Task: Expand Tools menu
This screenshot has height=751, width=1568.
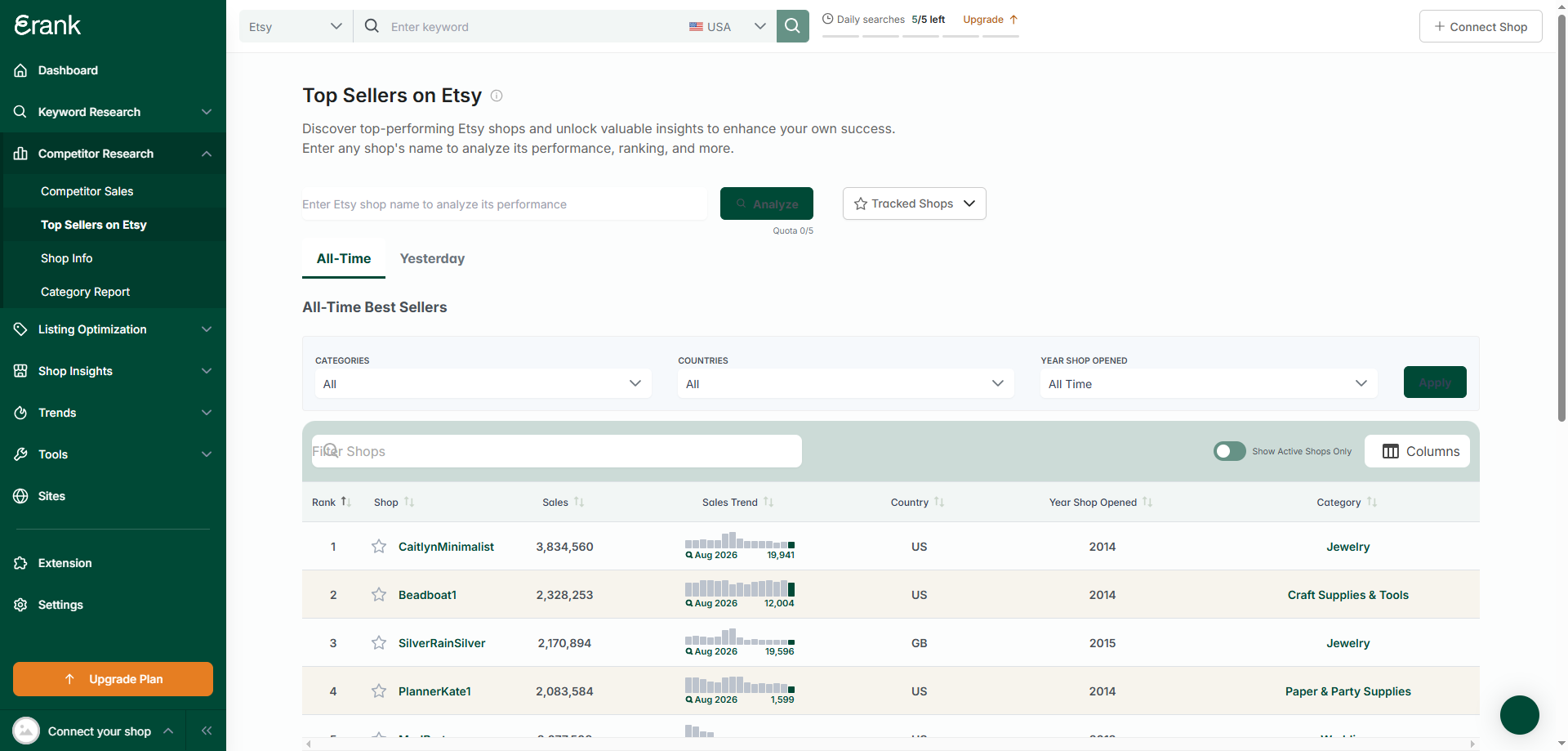Action: [113, 454]
